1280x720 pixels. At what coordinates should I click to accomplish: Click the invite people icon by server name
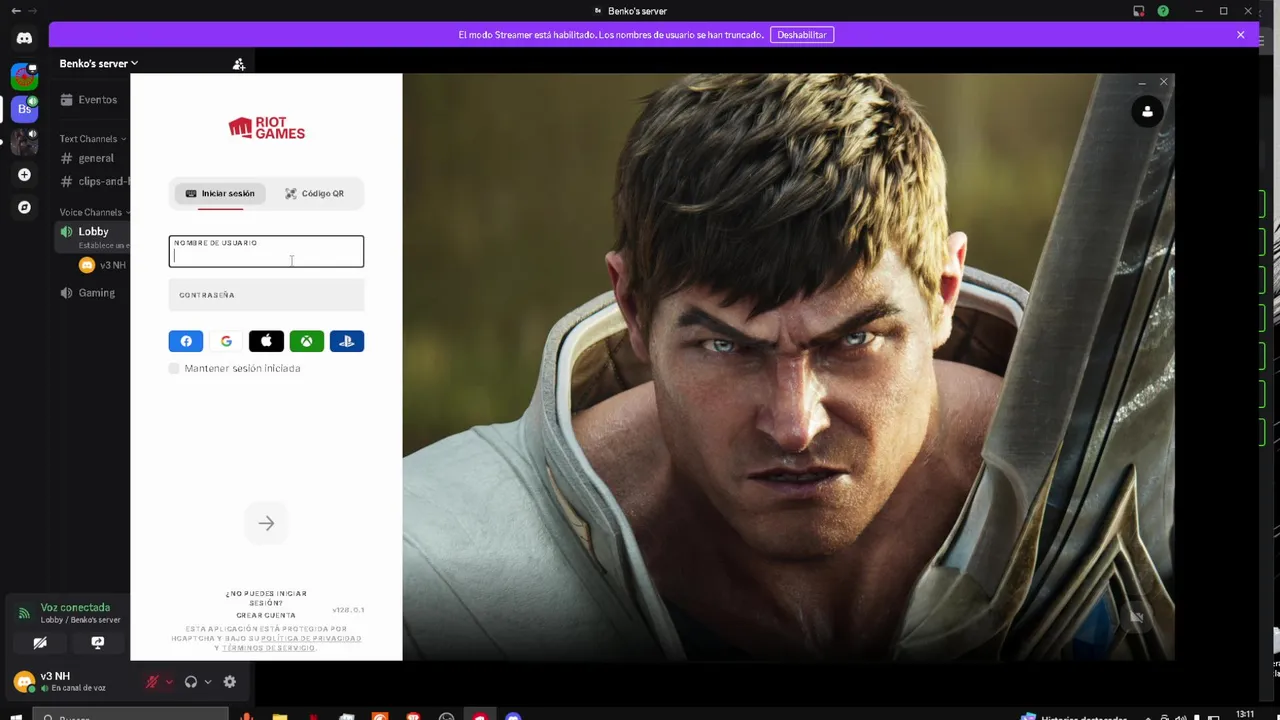(238, 64)
